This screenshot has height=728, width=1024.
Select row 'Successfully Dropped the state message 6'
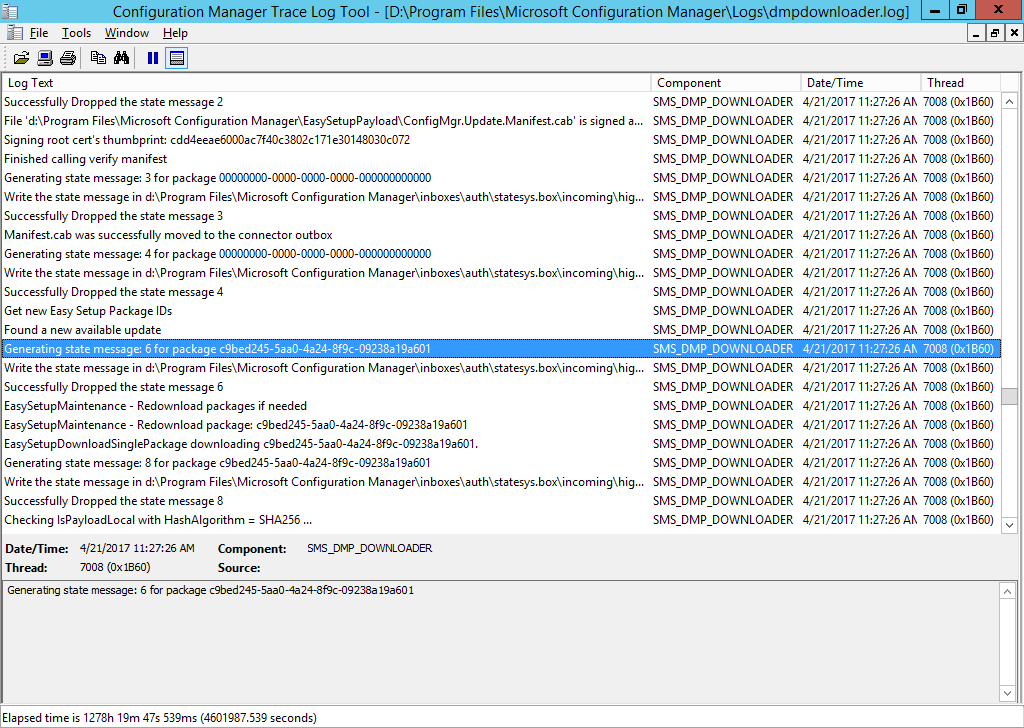[x=501, y=387]
